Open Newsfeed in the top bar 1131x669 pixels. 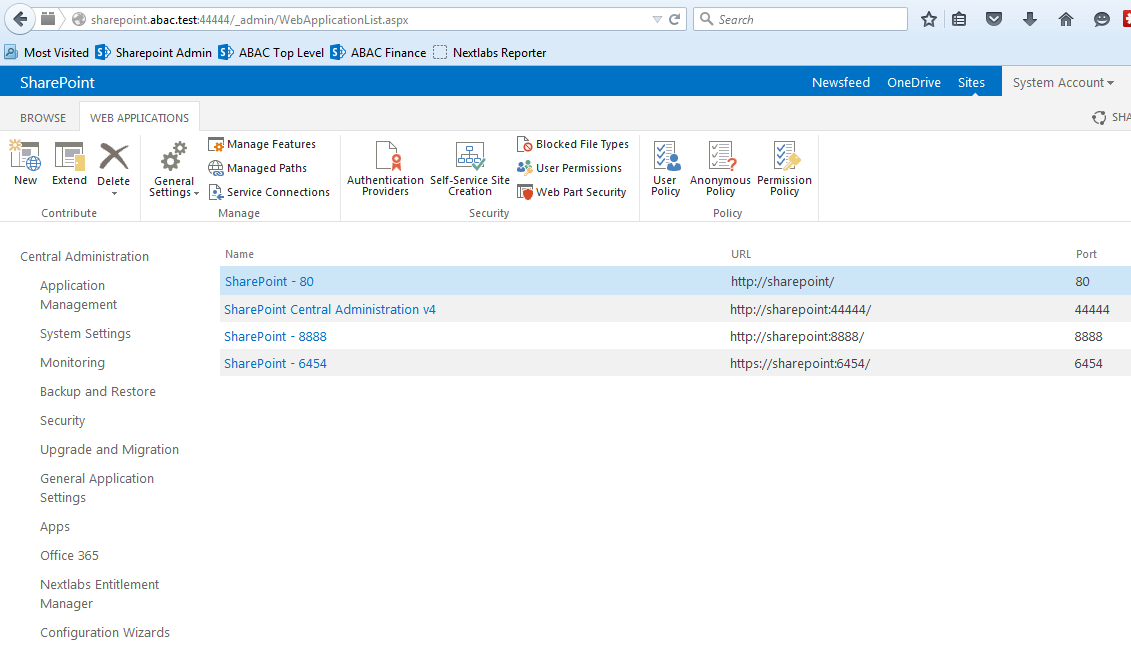pyautogui.click(x=841, y=82)
